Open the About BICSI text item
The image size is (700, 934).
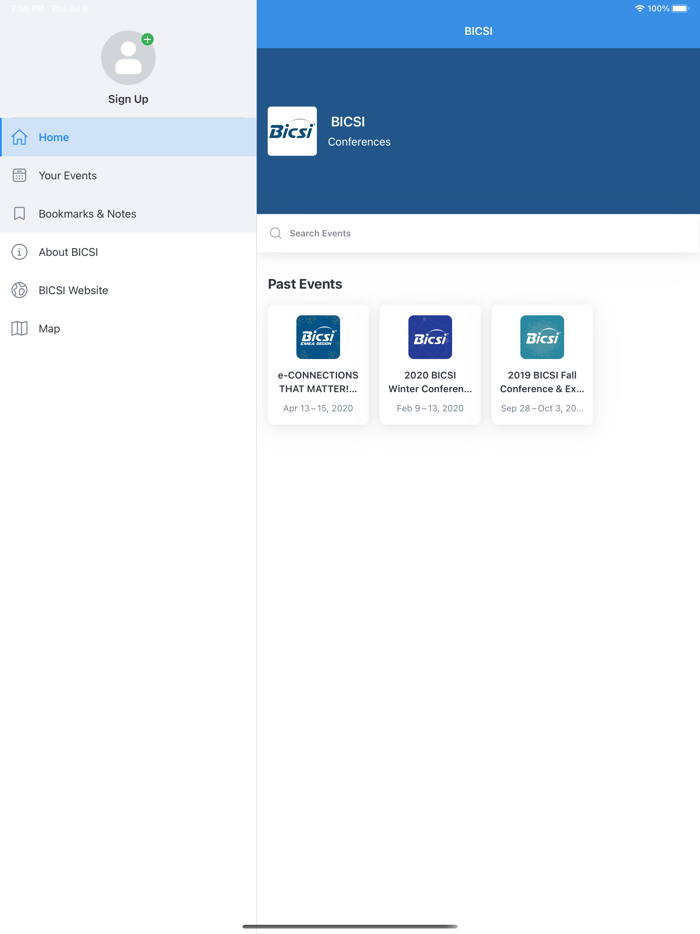(x=68, y=252)
